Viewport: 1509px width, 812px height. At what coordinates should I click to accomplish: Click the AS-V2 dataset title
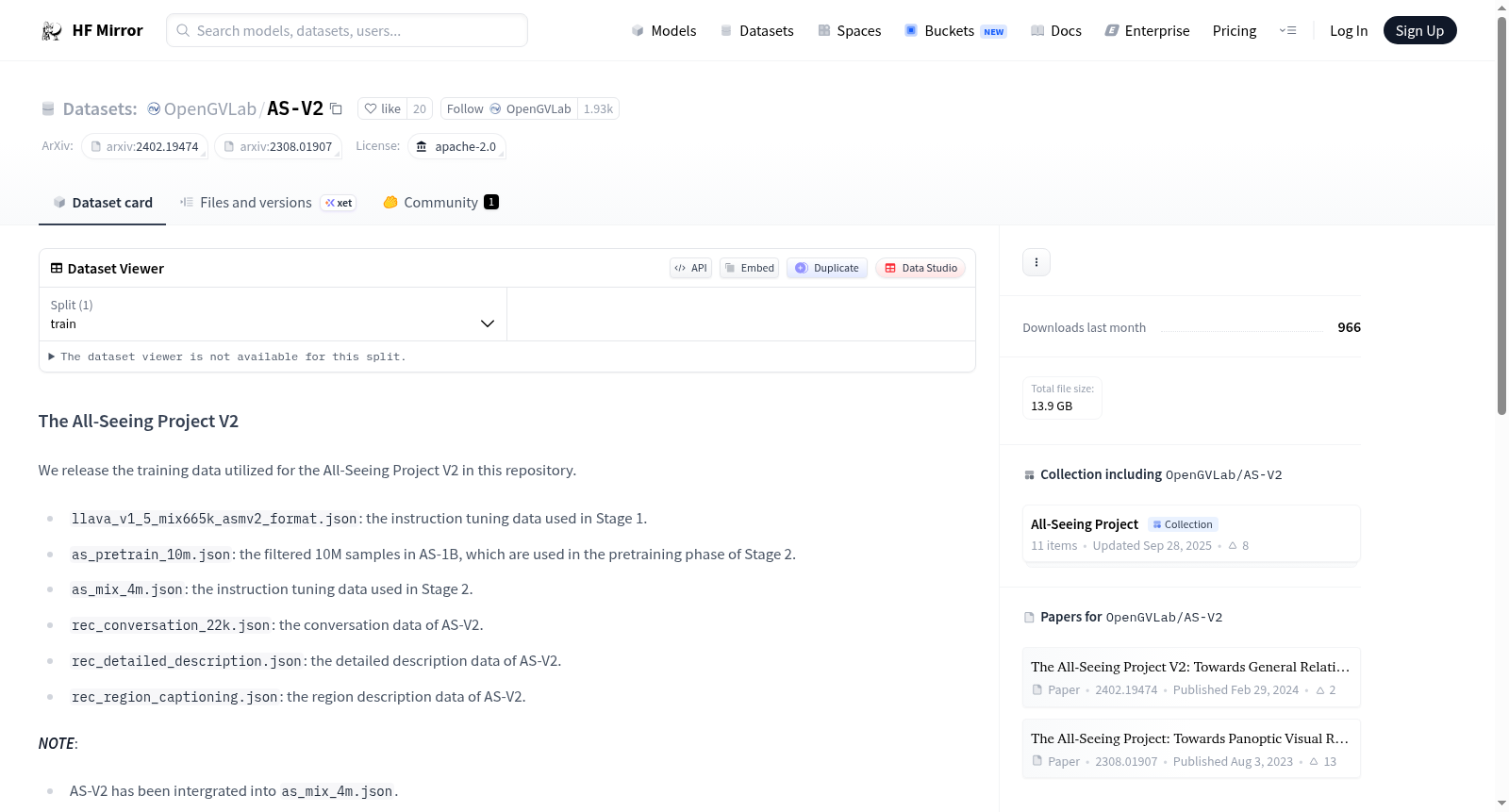click(x=295, y=108)
